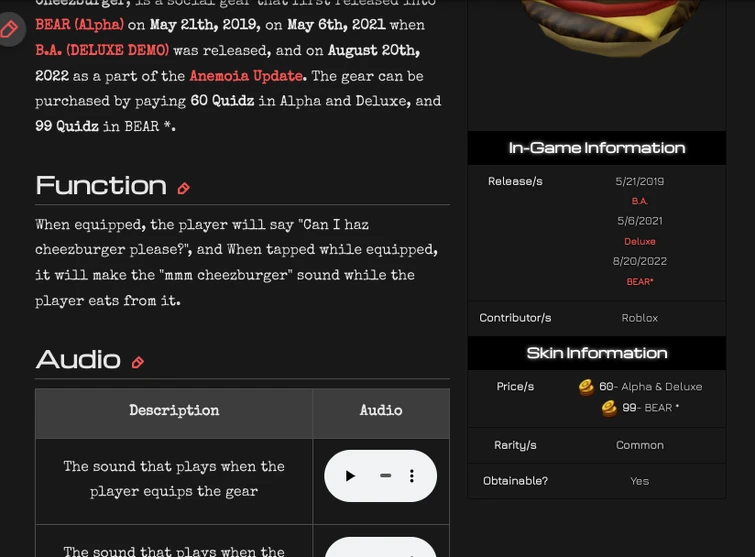Open the three-dot menu on first audio player

coord(412,476)
